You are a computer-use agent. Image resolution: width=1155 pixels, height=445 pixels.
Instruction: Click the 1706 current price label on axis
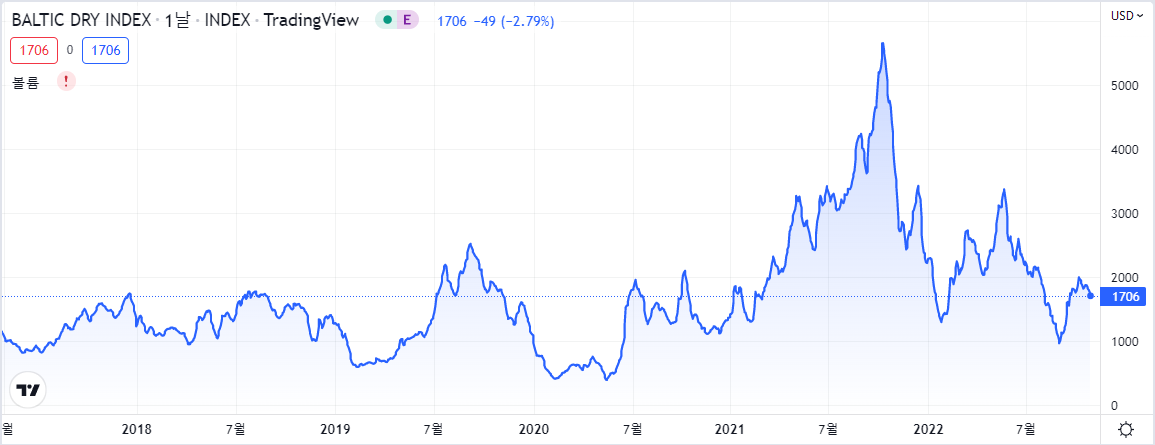click(x=1125, y=297)
